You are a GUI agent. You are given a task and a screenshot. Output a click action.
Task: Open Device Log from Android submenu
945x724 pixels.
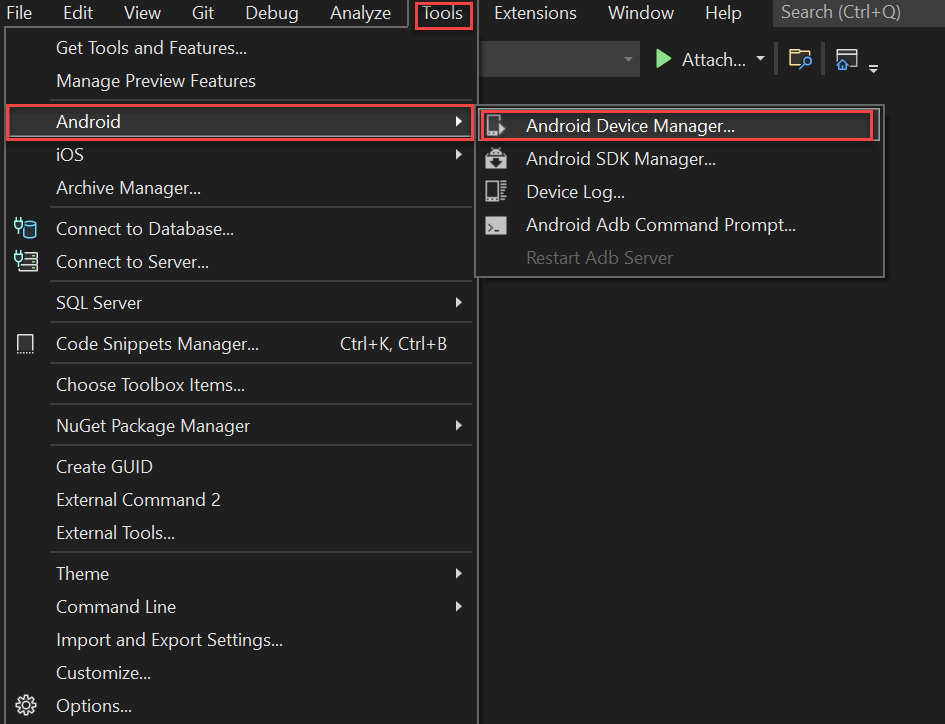[679, 192]
